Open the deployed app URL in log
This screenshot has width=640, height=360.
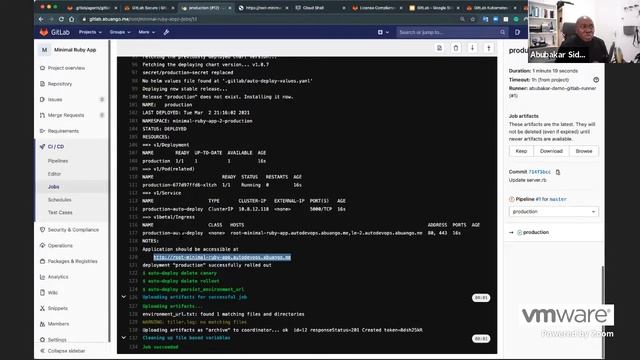(222, 257)
